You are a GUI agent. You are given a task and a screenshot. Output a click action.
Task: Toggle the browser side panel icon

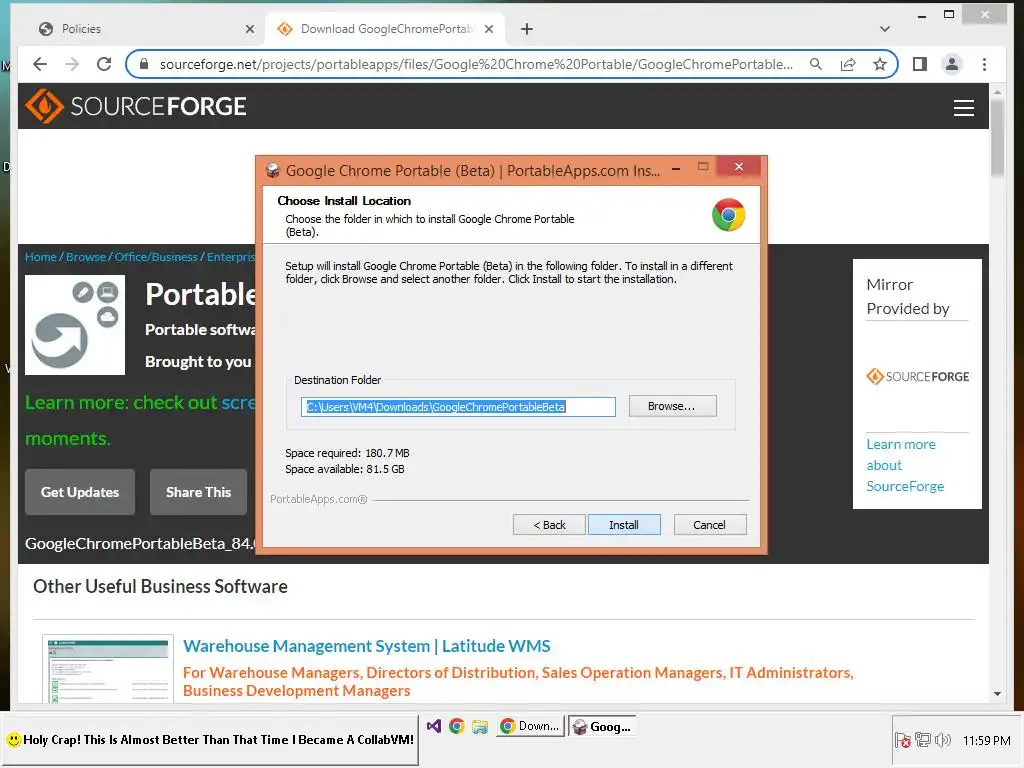[920, 64]
